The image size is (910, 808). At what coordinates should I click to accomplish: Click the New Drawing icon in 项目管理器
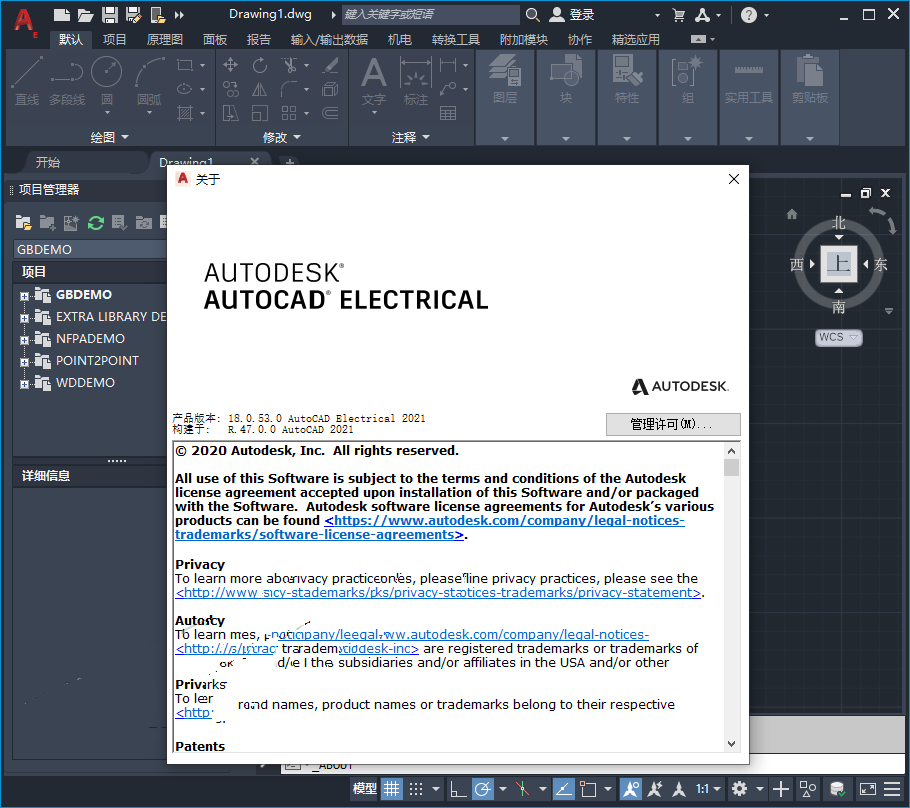click(71, 222)
